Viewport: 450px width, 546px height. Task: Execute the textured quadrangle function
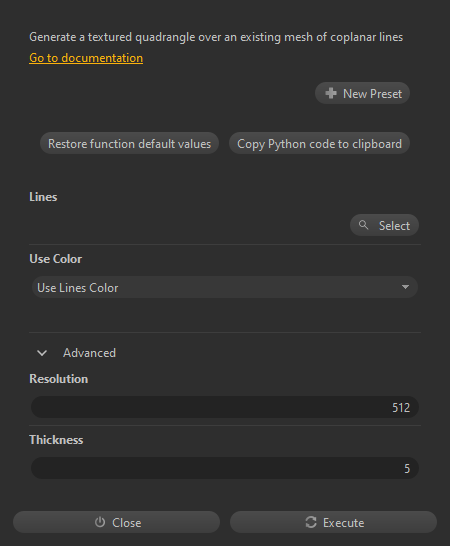click(333, 522)
